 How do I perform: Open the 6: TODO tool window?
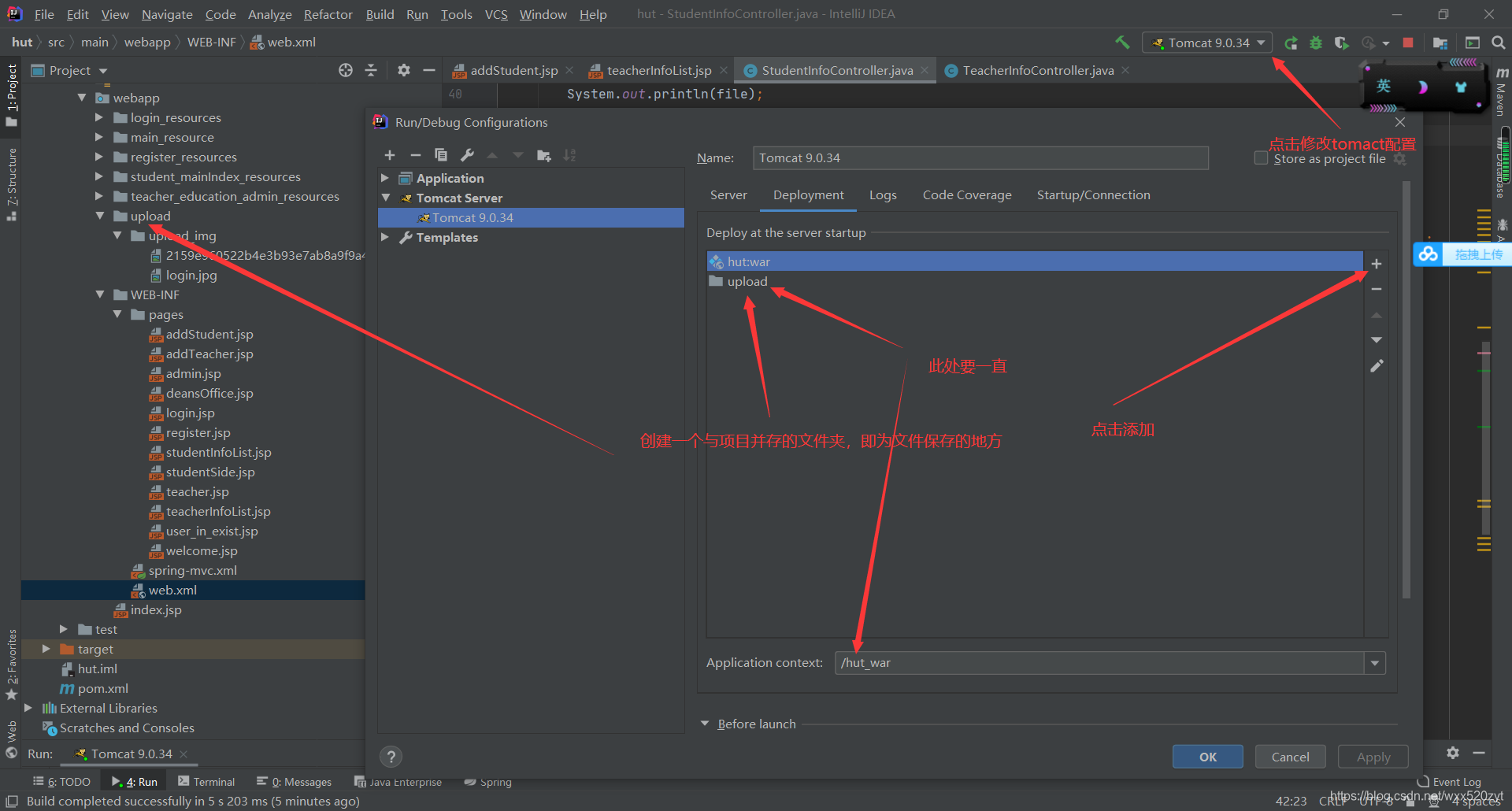click(61, 782)
